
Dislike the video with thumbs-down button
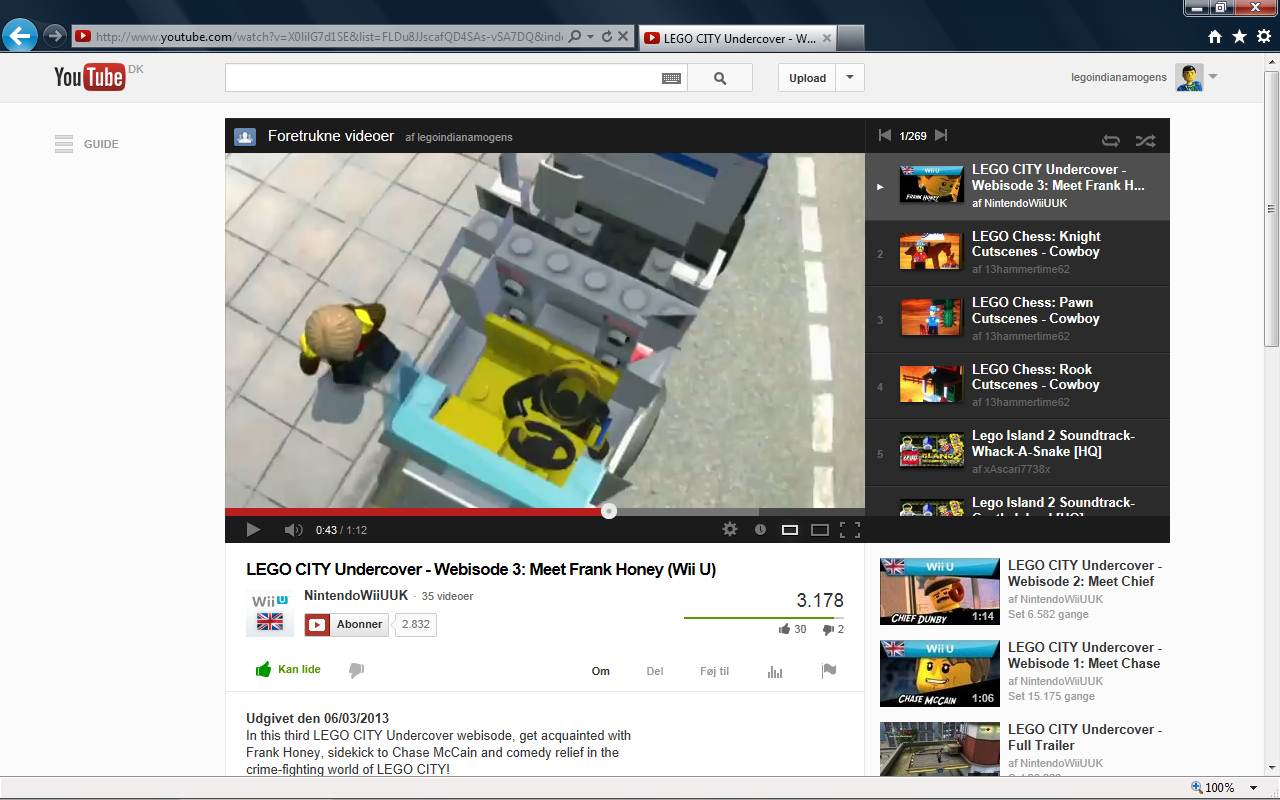[356, 670]
